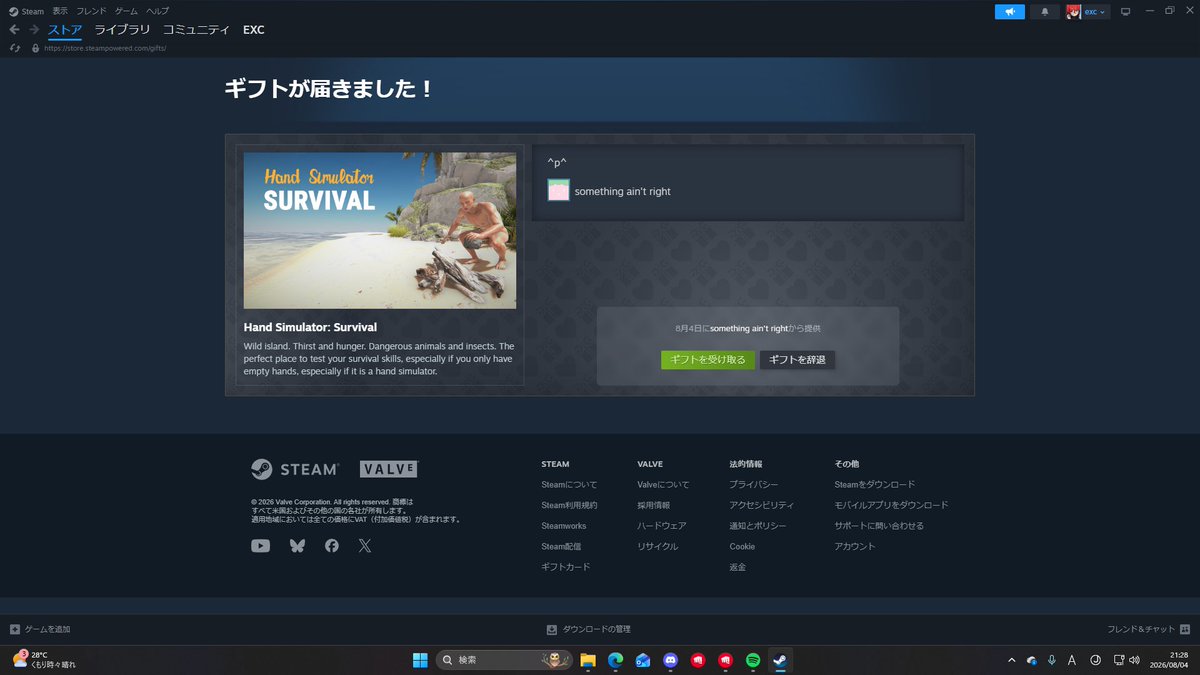Image resolution: width=1200 pixels, height=675 pixels.
Task: Click the Valve logo in the footer
Action: point(388,469)
